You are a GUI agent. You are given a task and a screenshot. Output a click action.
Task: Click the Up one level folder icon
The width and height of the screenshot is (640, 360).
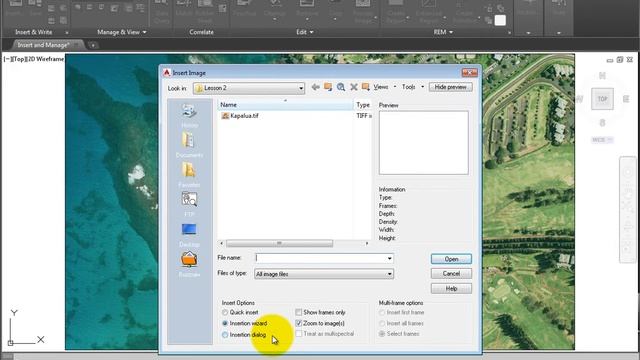(x=328, y=87)
